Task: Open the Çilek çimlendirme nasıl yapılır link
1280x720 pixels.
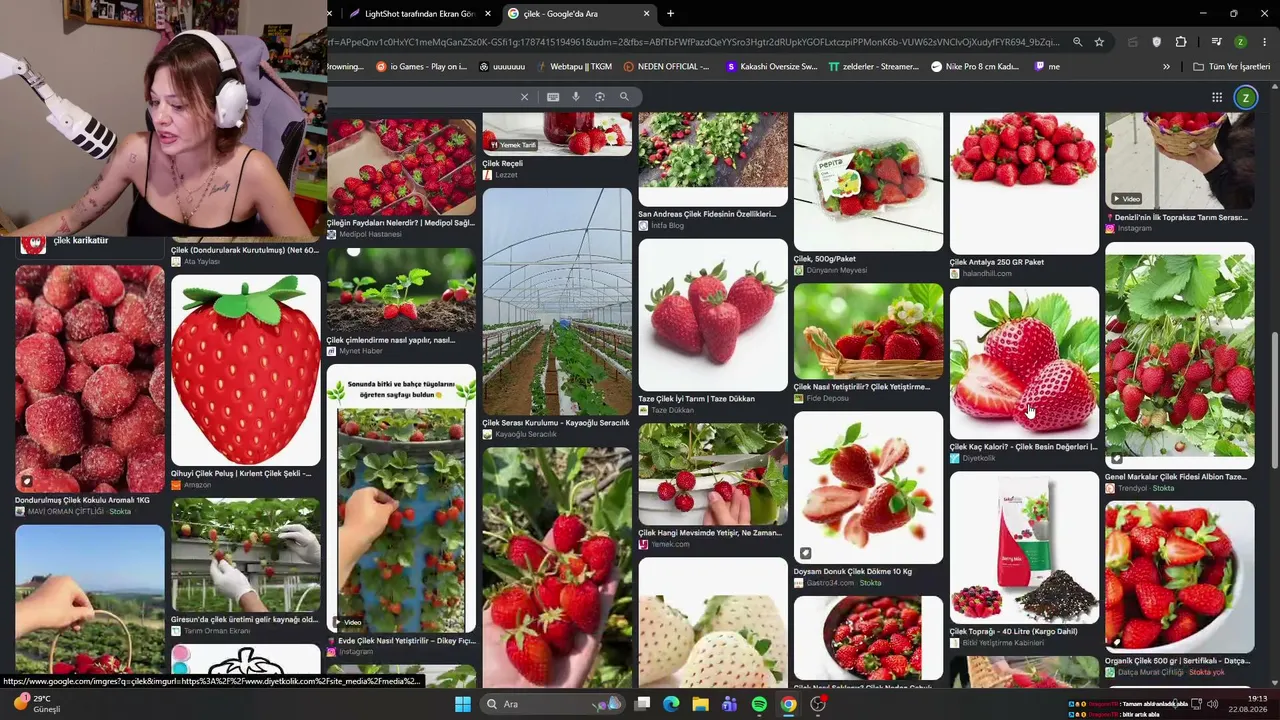Action: click(391, 340)
